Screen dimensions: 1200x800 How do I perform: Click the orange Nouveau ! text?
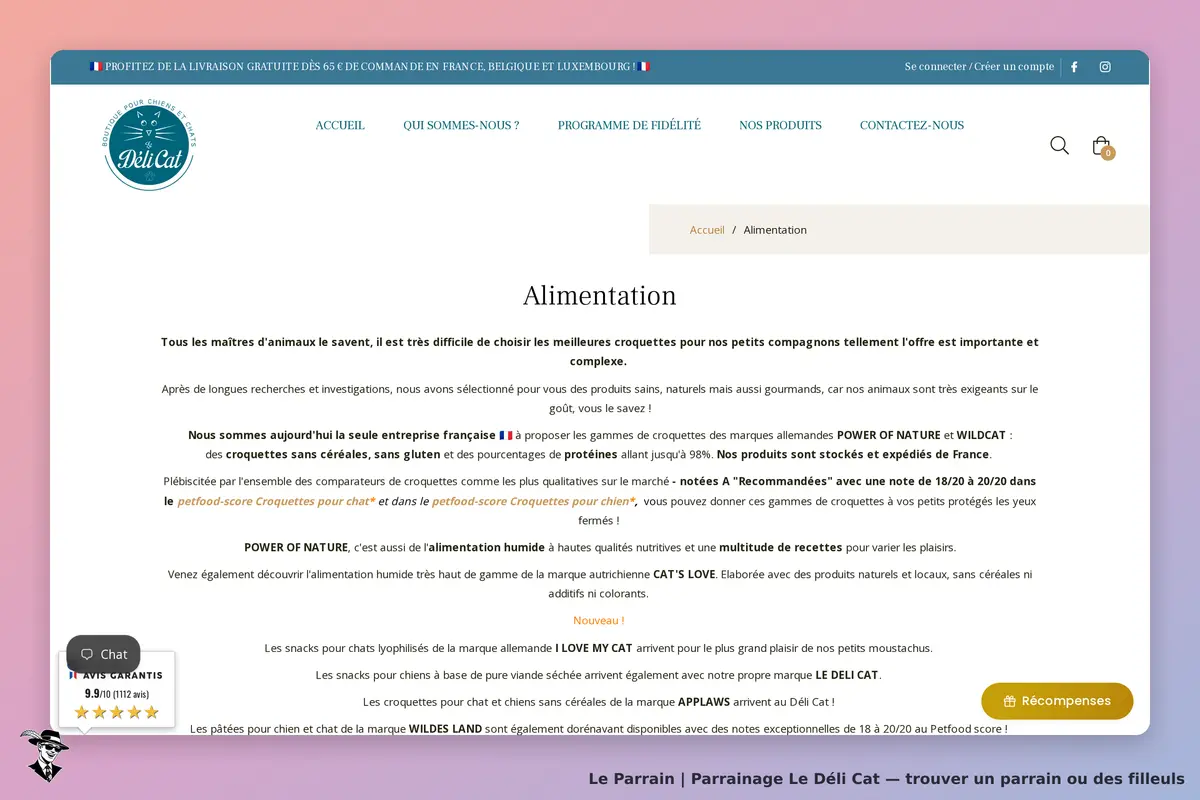599,620
